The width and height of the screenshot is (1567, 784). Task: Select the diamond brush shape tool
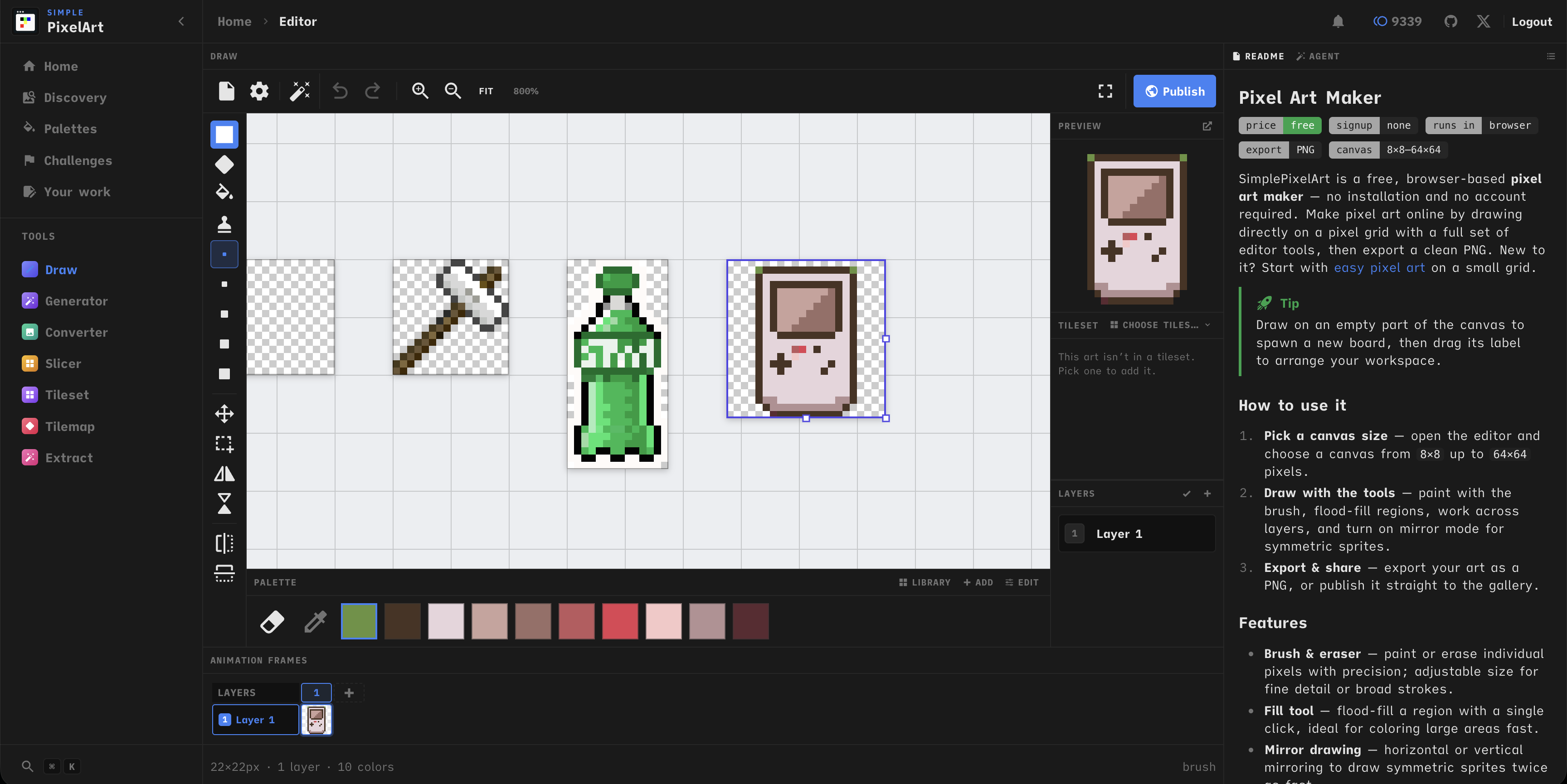[x=224, y=164]
